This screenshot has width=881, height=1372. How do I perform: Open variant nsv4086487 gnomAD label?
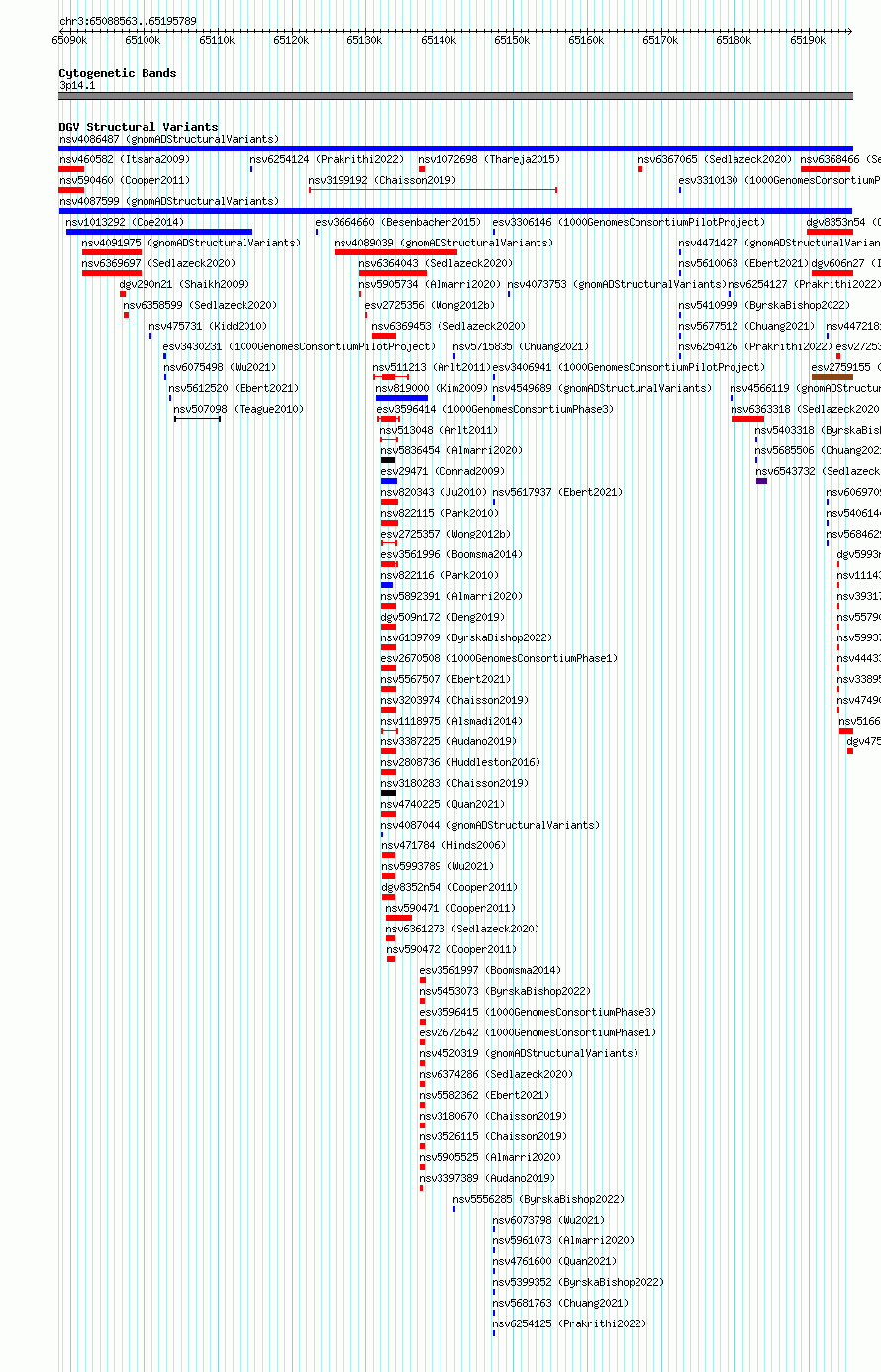point(169,139)
